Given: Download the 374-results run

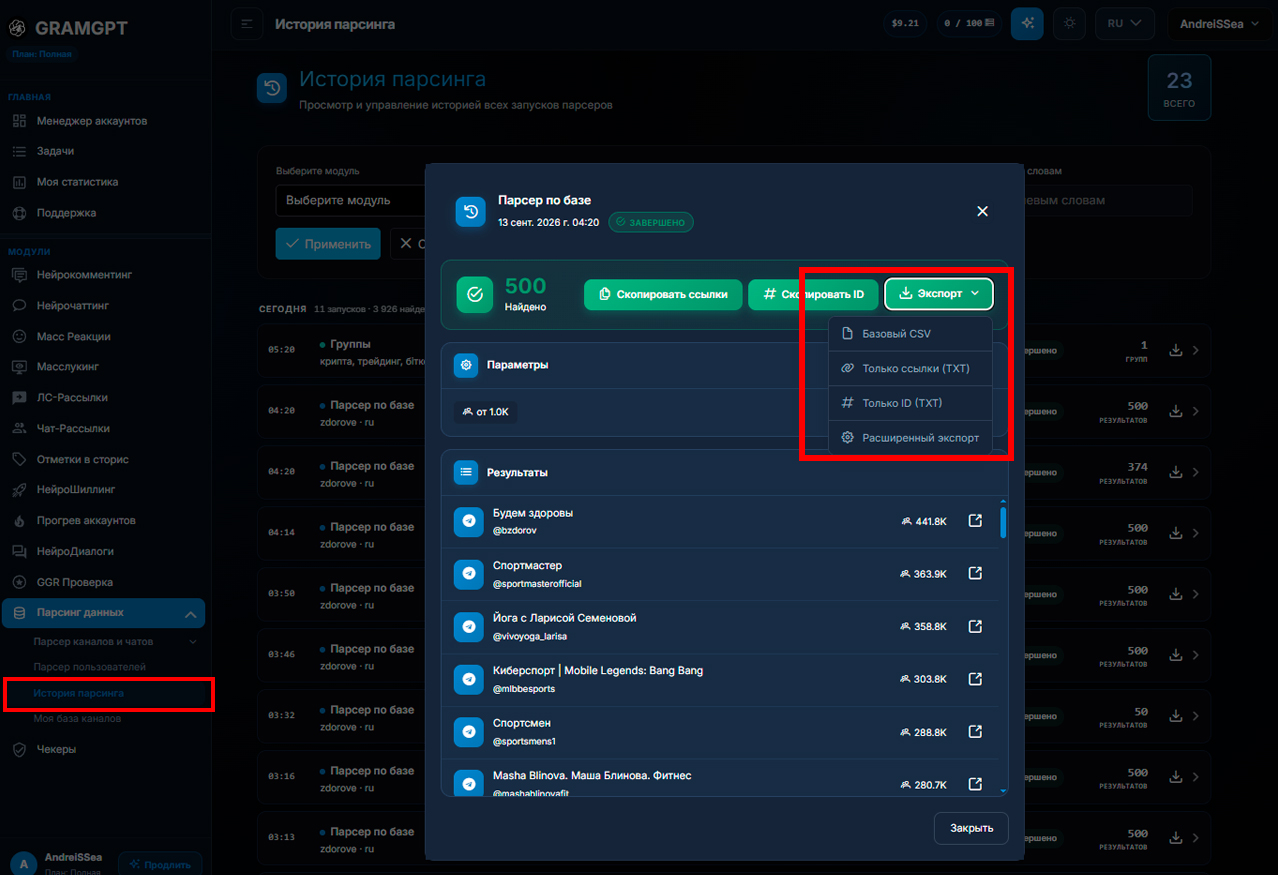Looking at the screenshot, I should click(1176, 472).
